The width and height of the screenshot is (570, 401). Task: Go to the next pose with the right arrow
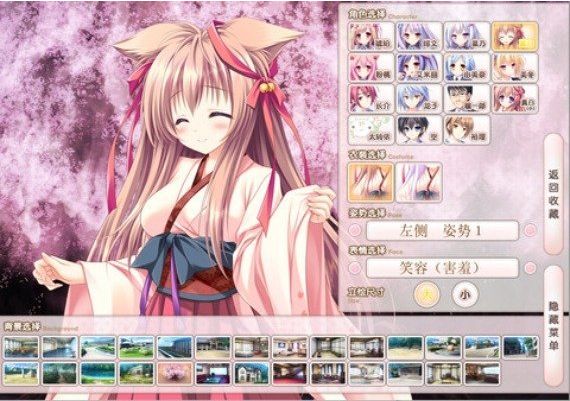click(x=530, y=230)
